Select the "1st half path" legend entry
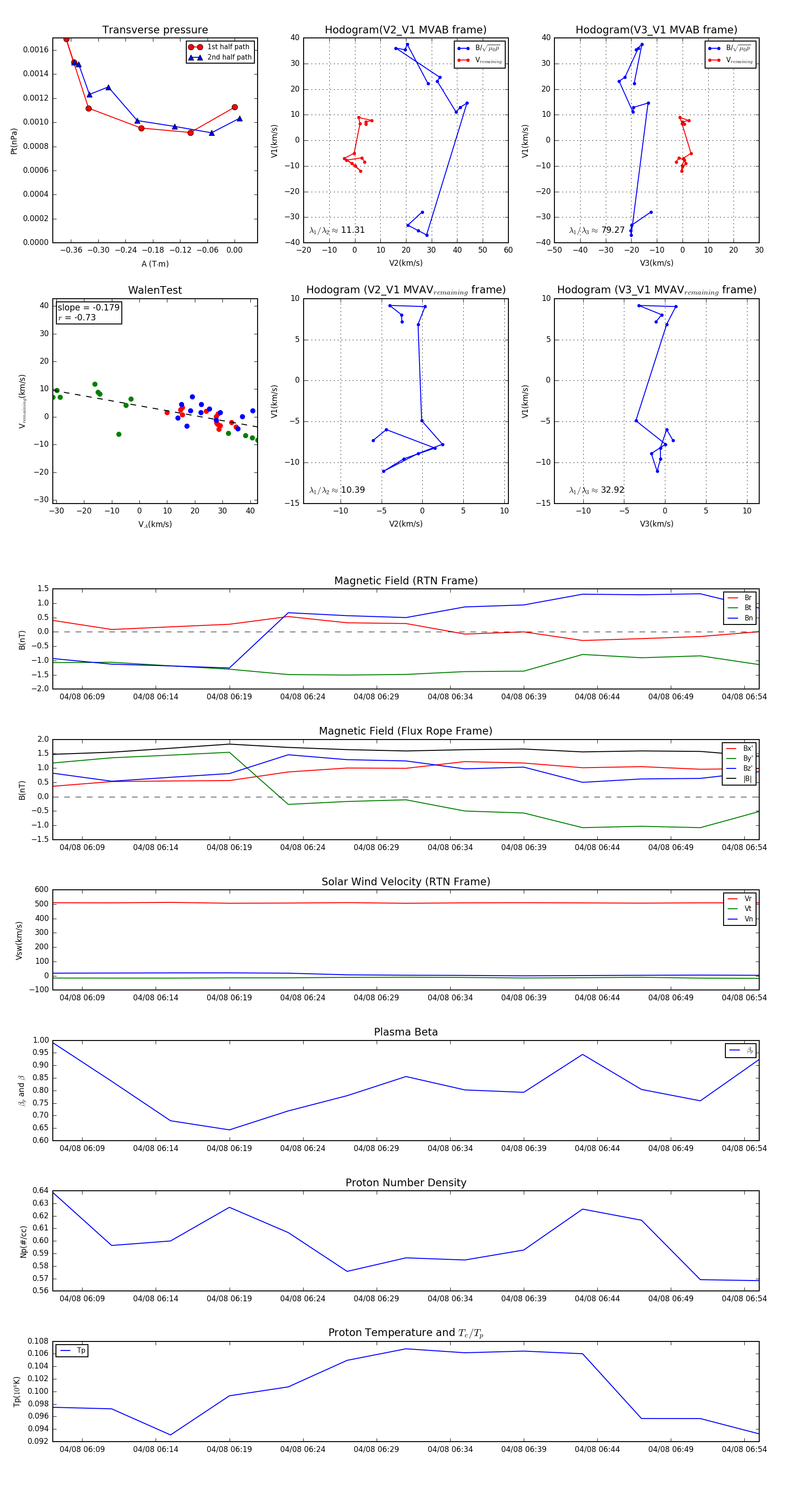812x1489 pixels. 221,47
